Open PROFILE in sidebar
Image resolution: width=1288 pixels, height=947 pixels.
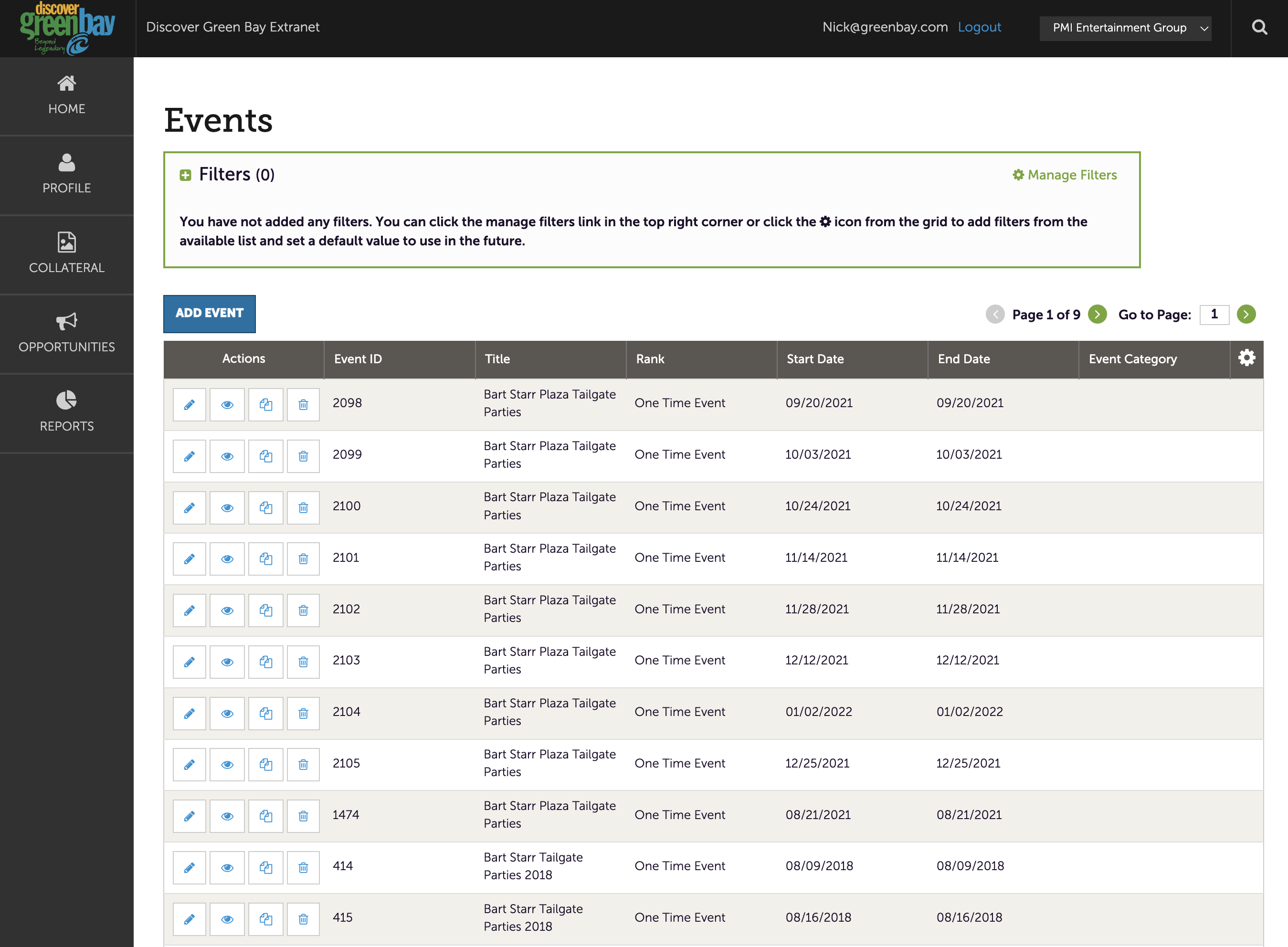click(x=66, y=175)
